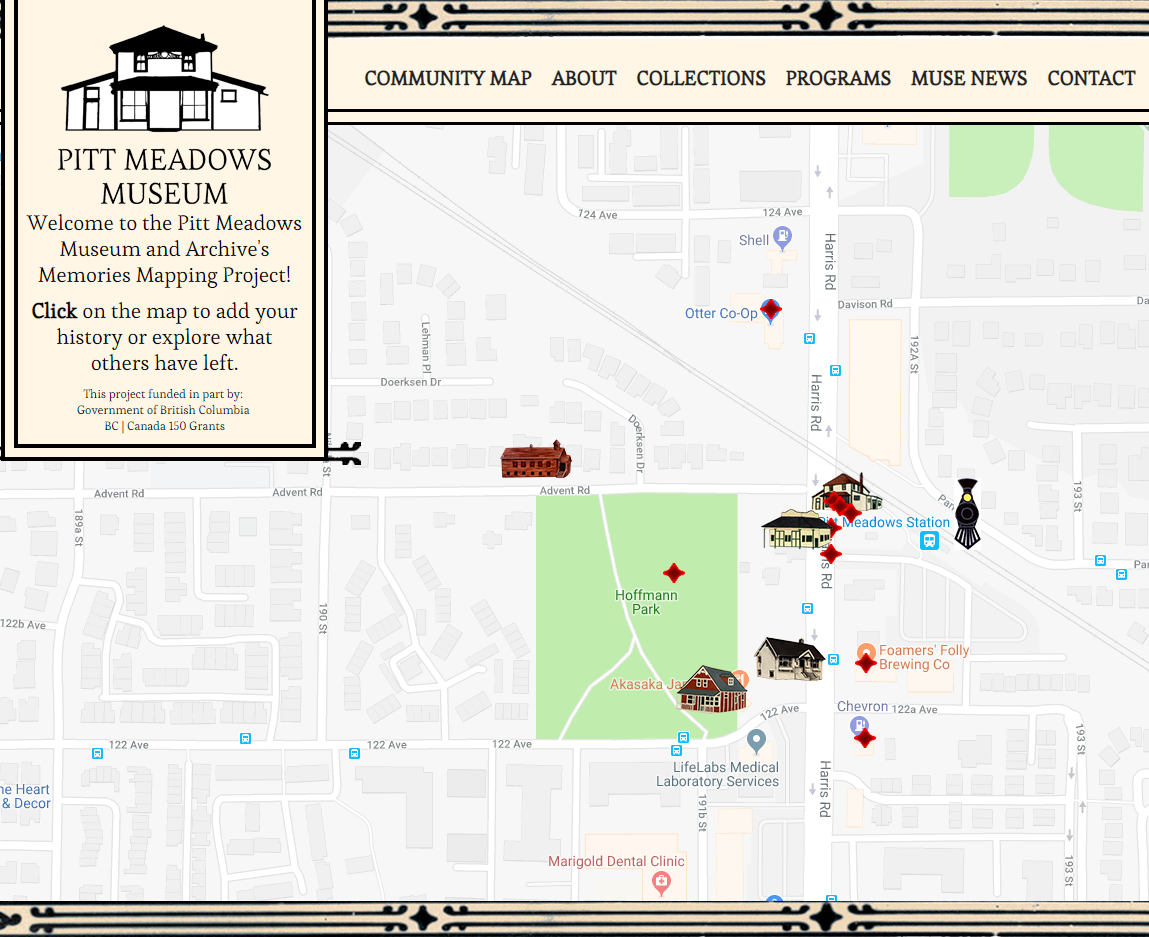This screenshot has width=1149, height=937.
Task: Switch to the COLLECTIONS section
Action: pos(700,78)
